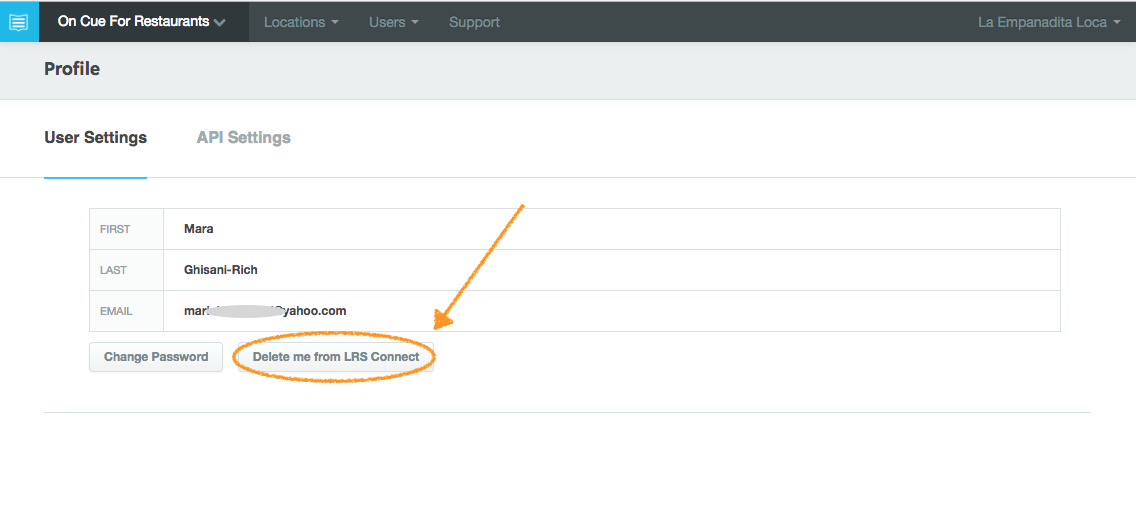Click the Profile page heading
The height and width of the screenshot is (520, 1136).
tap(72, 69)
